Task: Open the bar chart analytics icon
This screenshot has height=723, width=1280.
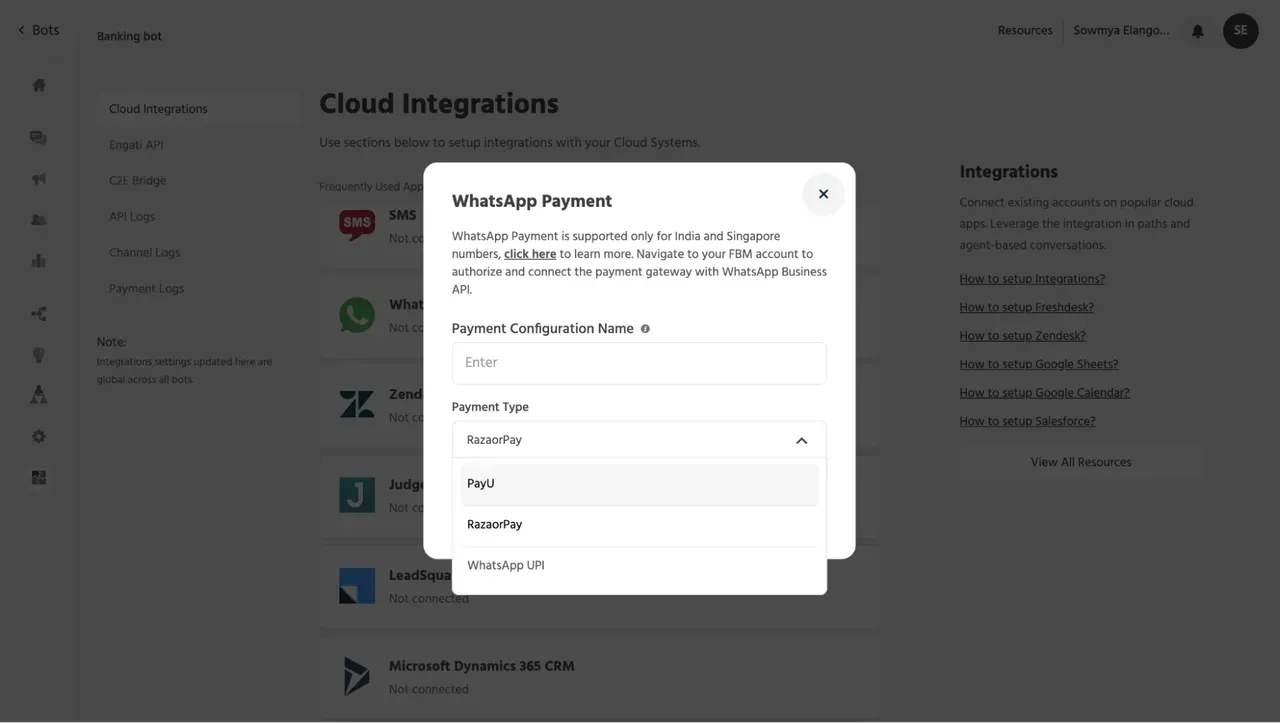Action: point(39,261)
